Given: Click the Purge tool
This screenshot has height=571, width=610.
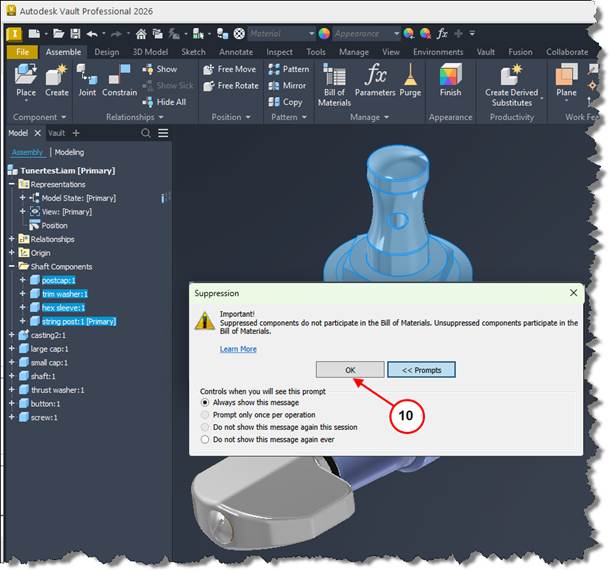Looking at the screenshot, I should pyautogui.click(x=410, y=80).
